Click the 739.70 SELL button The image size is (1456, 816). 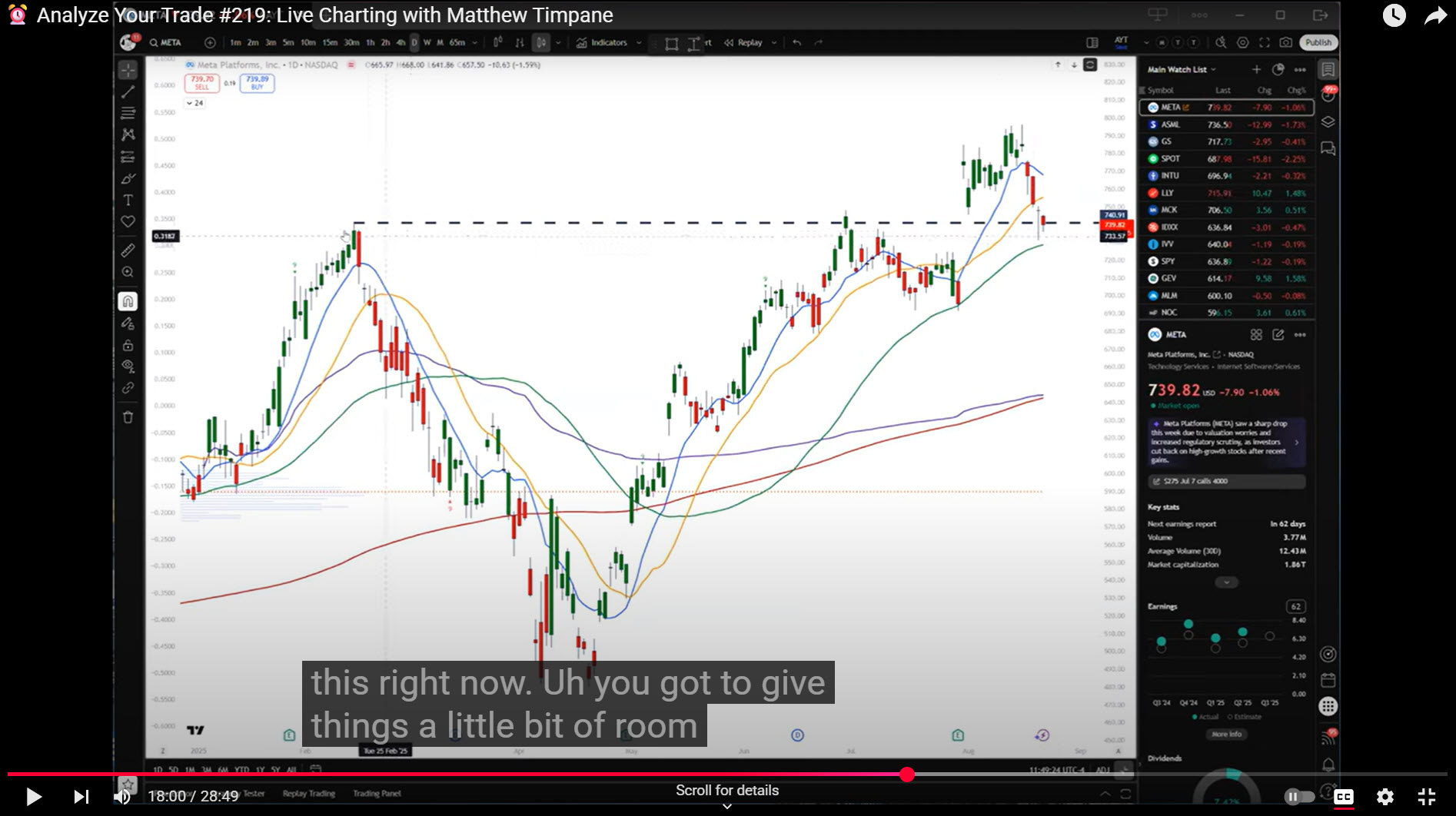[202, 82]
